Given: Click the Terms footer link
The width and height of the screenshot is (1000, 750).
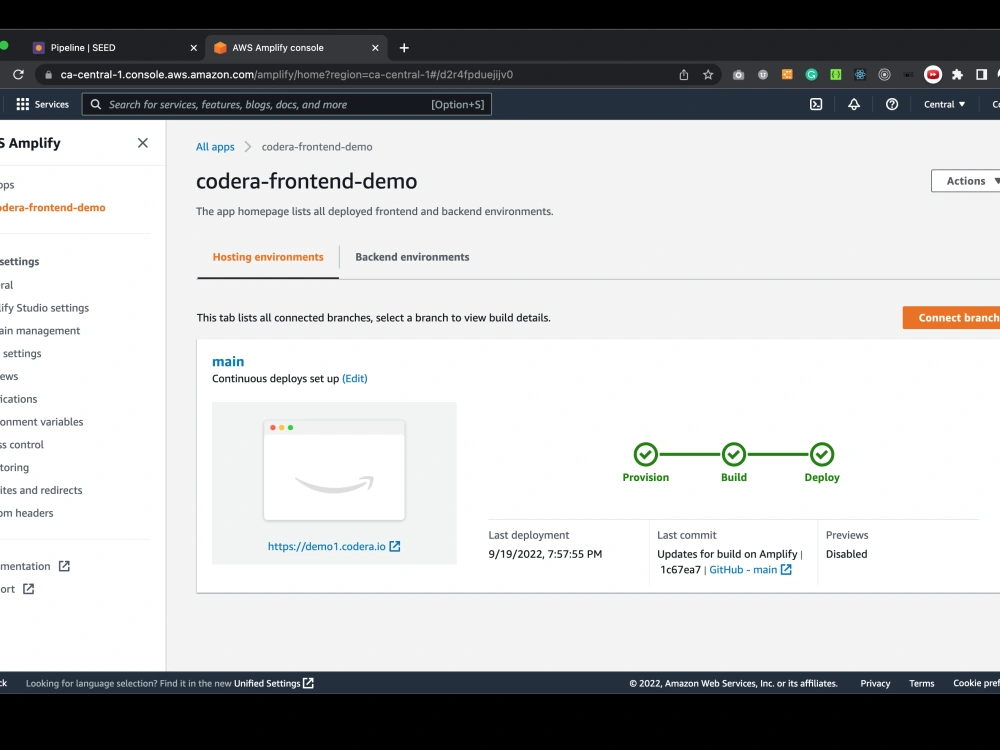Looking at the screenshot, I should coord(922,683).
